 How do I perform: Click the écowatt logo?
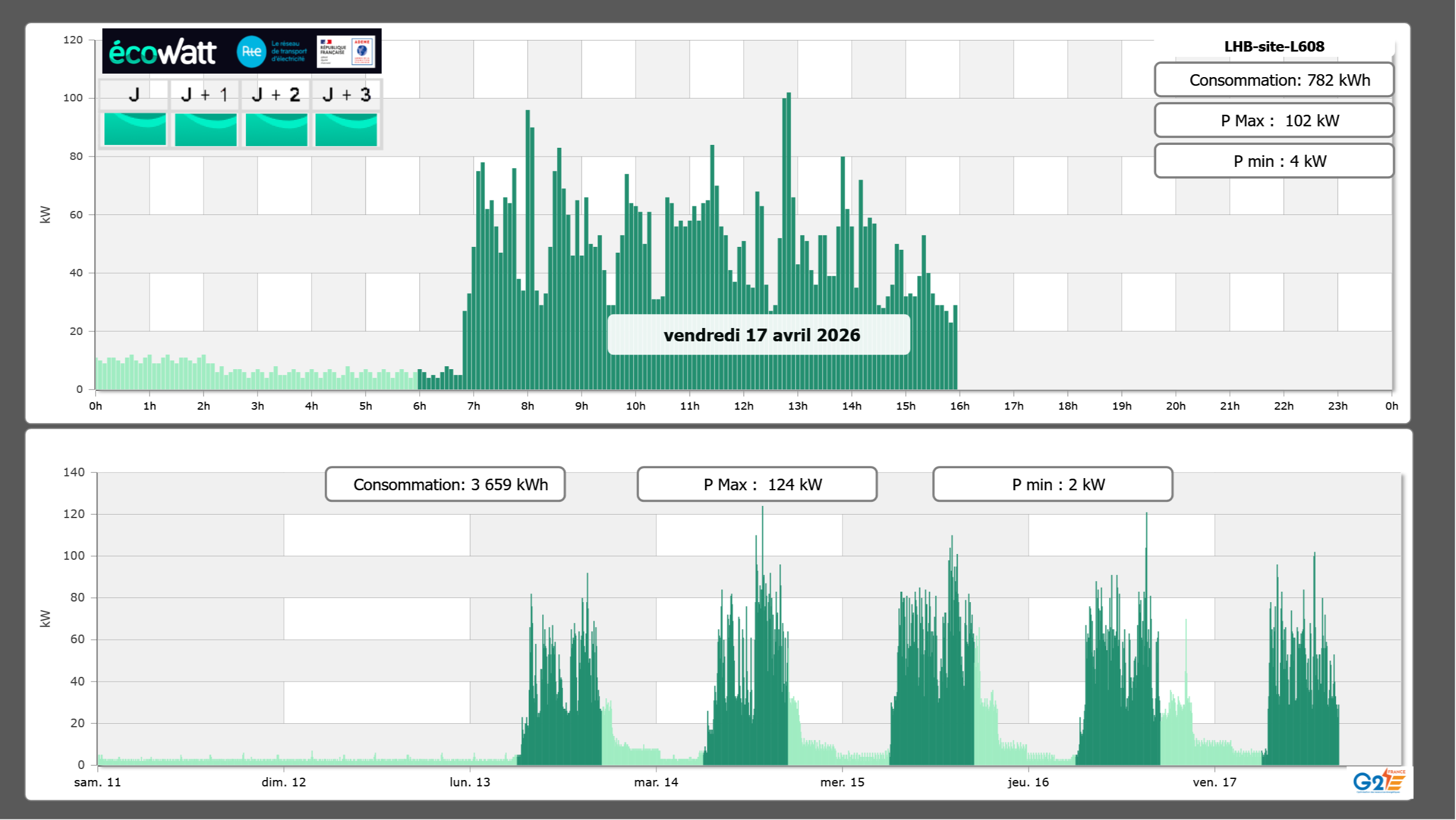(x=162, y=52)
